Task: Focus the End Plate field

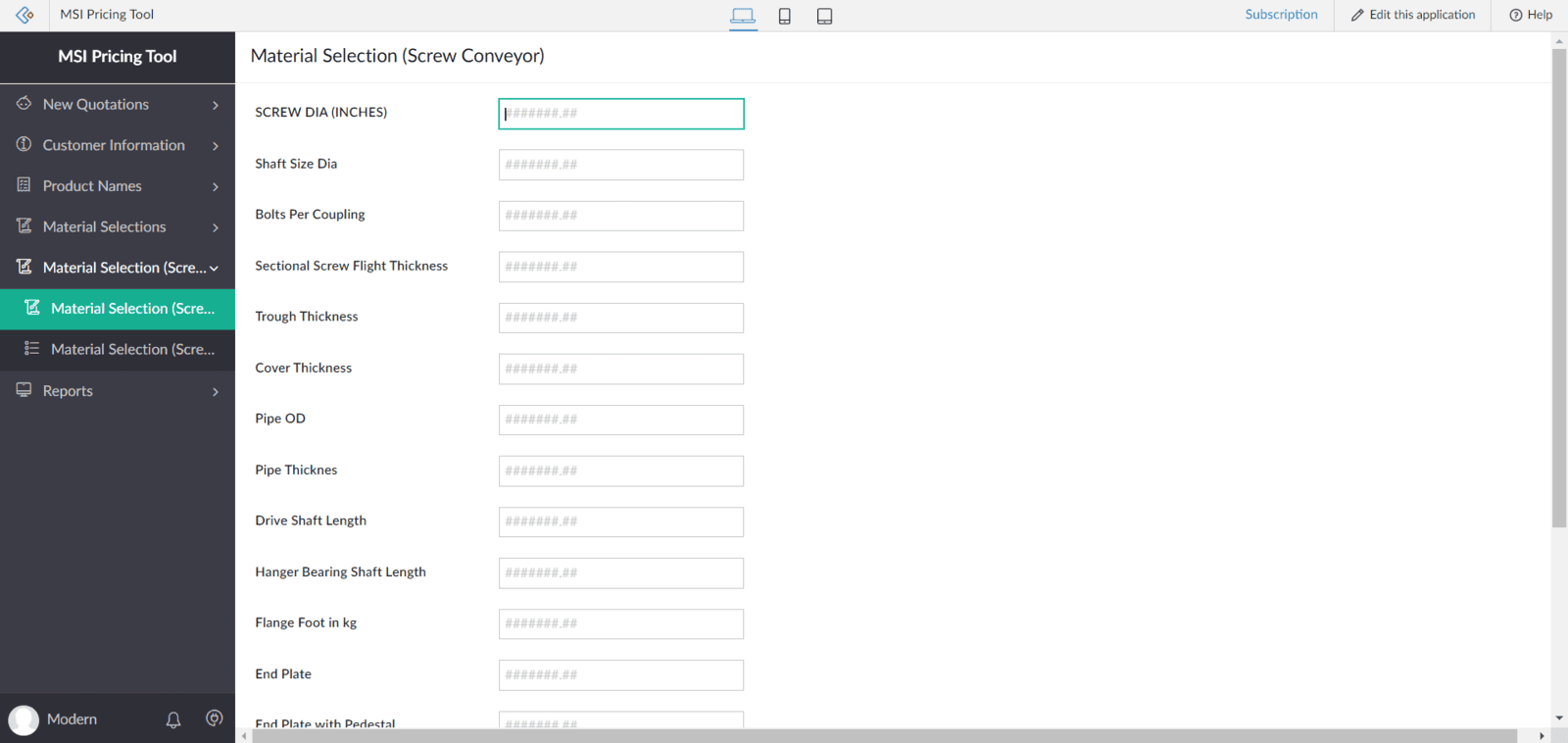Action: click(621, 674)
